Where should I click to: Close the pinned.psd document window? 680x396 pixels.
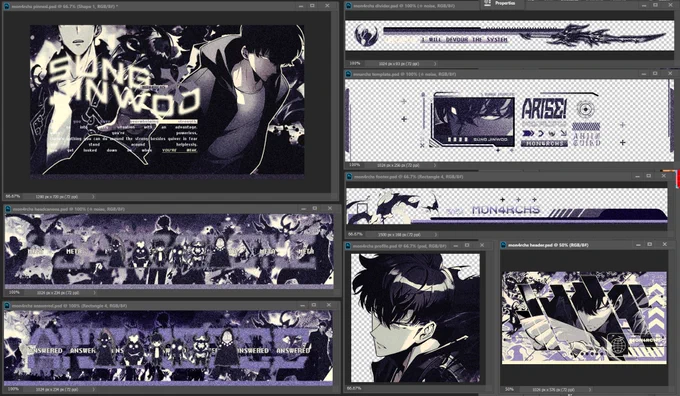327,6
